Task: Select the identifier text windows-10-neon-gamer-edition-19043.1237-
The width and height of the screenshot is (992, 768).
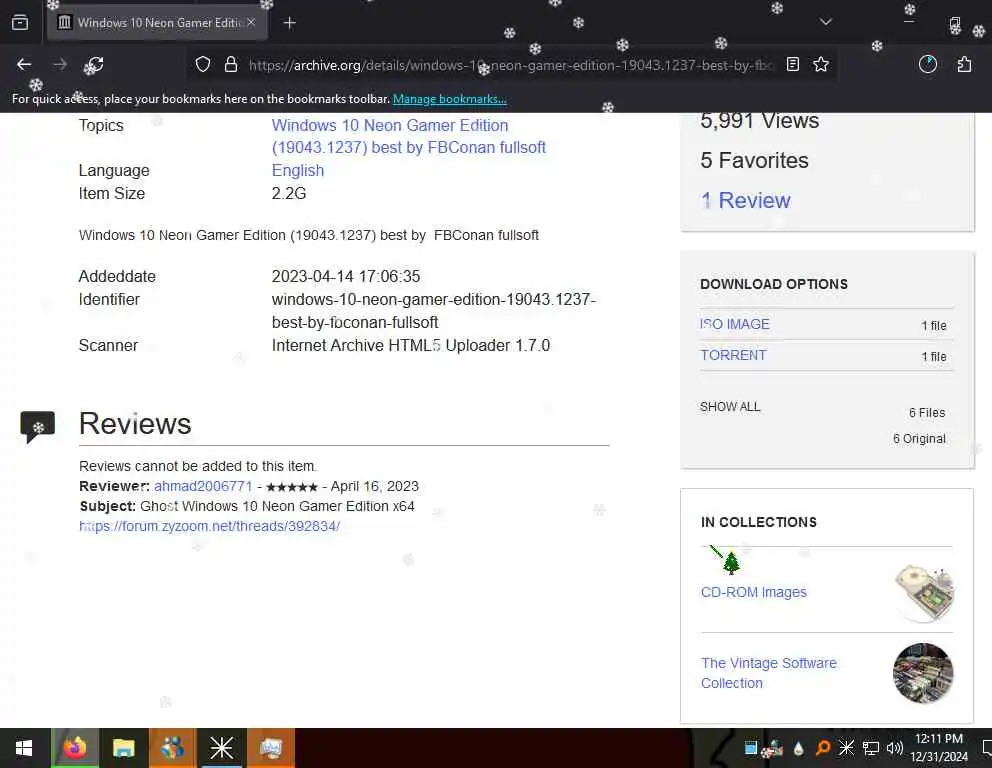Action: click(x=434, y=299)
